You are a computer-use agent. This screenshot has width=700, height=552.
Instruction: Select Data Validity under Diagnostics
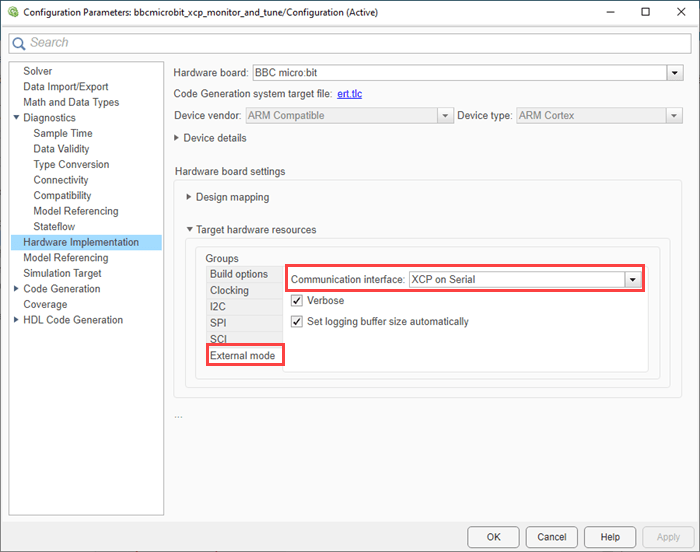[x=61, y=149]
